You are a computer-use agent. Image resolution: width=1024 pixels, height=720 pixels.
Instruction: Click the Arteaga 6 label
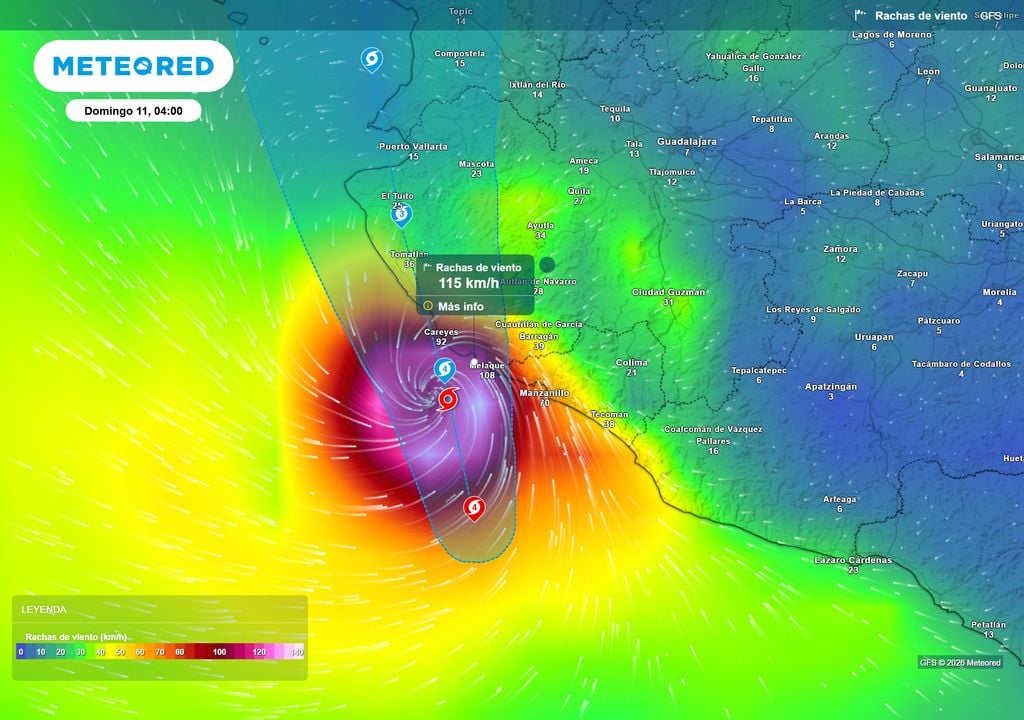click(x=840, y=504)
